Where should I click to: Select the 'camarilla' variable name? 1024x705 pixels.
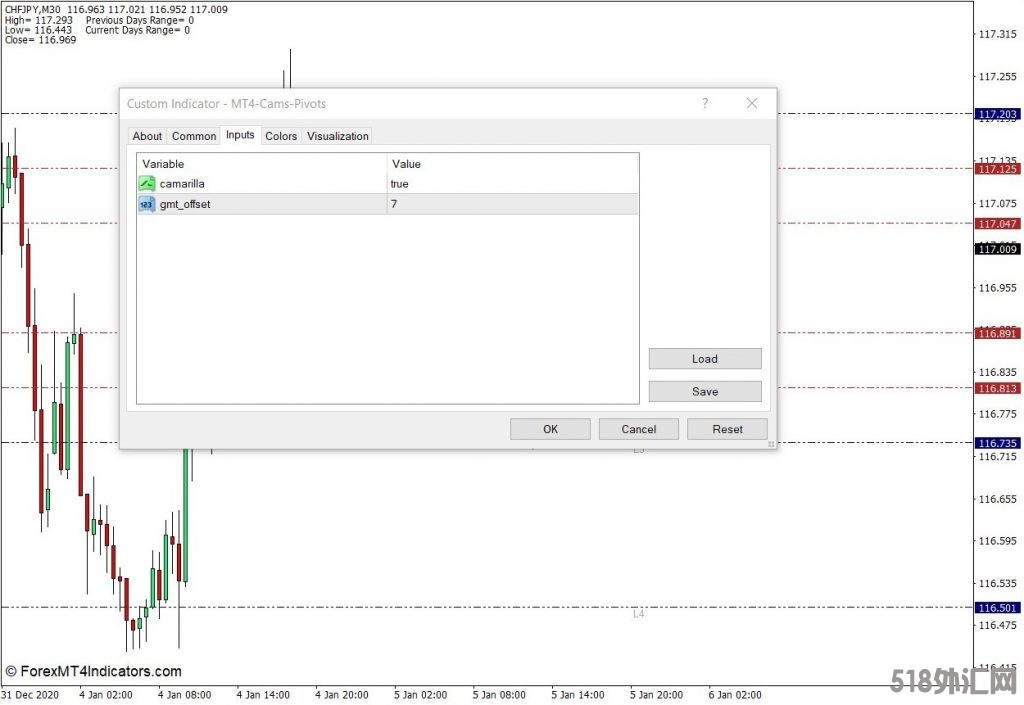click(182, 183)
